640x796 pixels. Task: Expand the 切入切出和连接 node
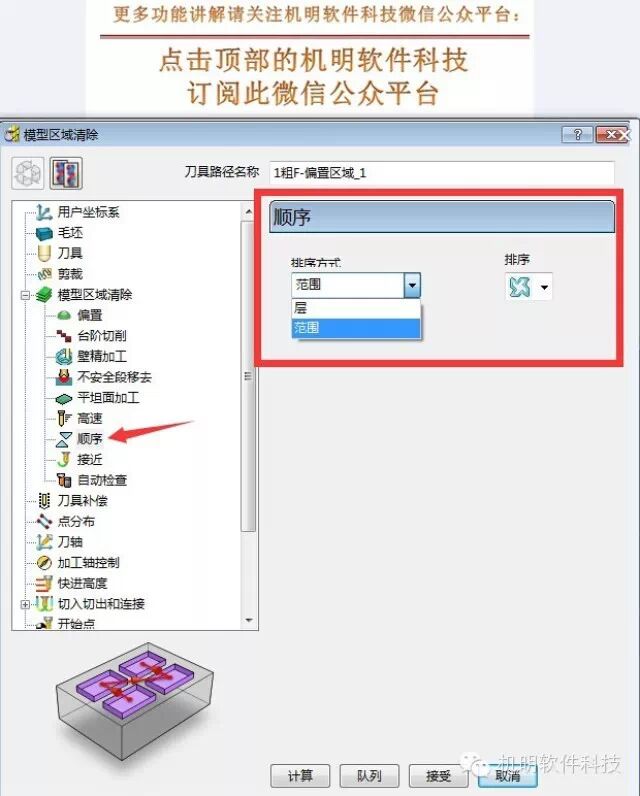click(x=25, y=604)
